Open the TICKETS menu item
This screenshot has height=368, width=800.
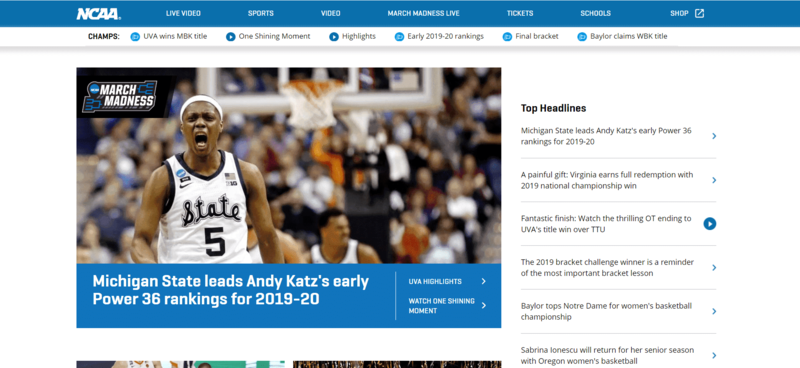pos(520,14)
